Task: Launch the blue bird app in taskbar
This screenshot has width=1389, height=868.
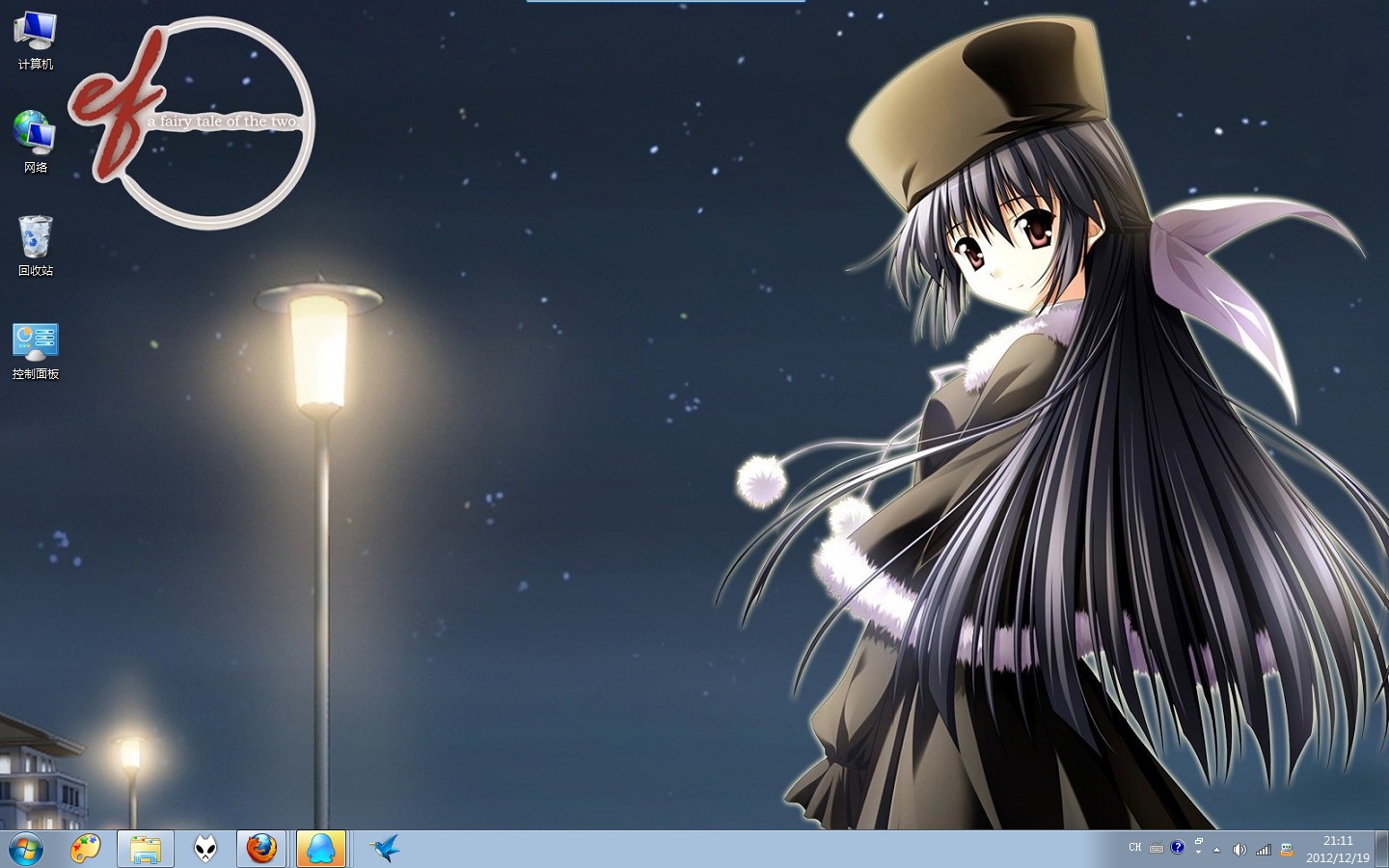Action: (x=386, y=850)
